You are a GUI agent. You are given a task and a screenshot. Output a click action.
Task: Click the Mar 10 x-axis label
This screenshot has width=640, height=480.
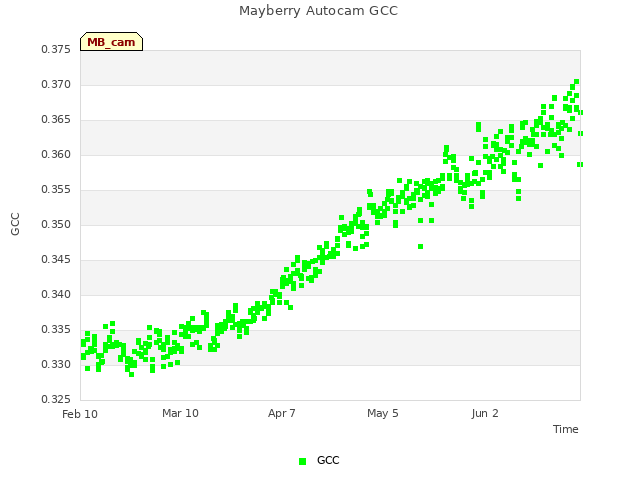coord(180,413)
